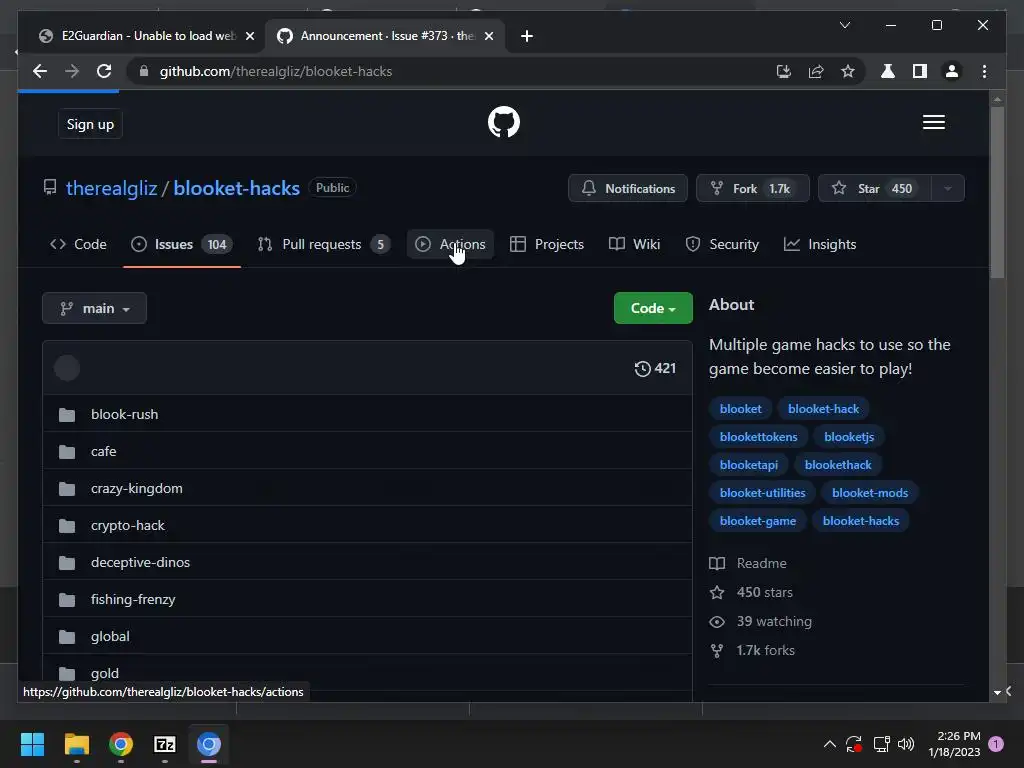Click the page vertical scrollbar thumb

[x=997, y=193]
